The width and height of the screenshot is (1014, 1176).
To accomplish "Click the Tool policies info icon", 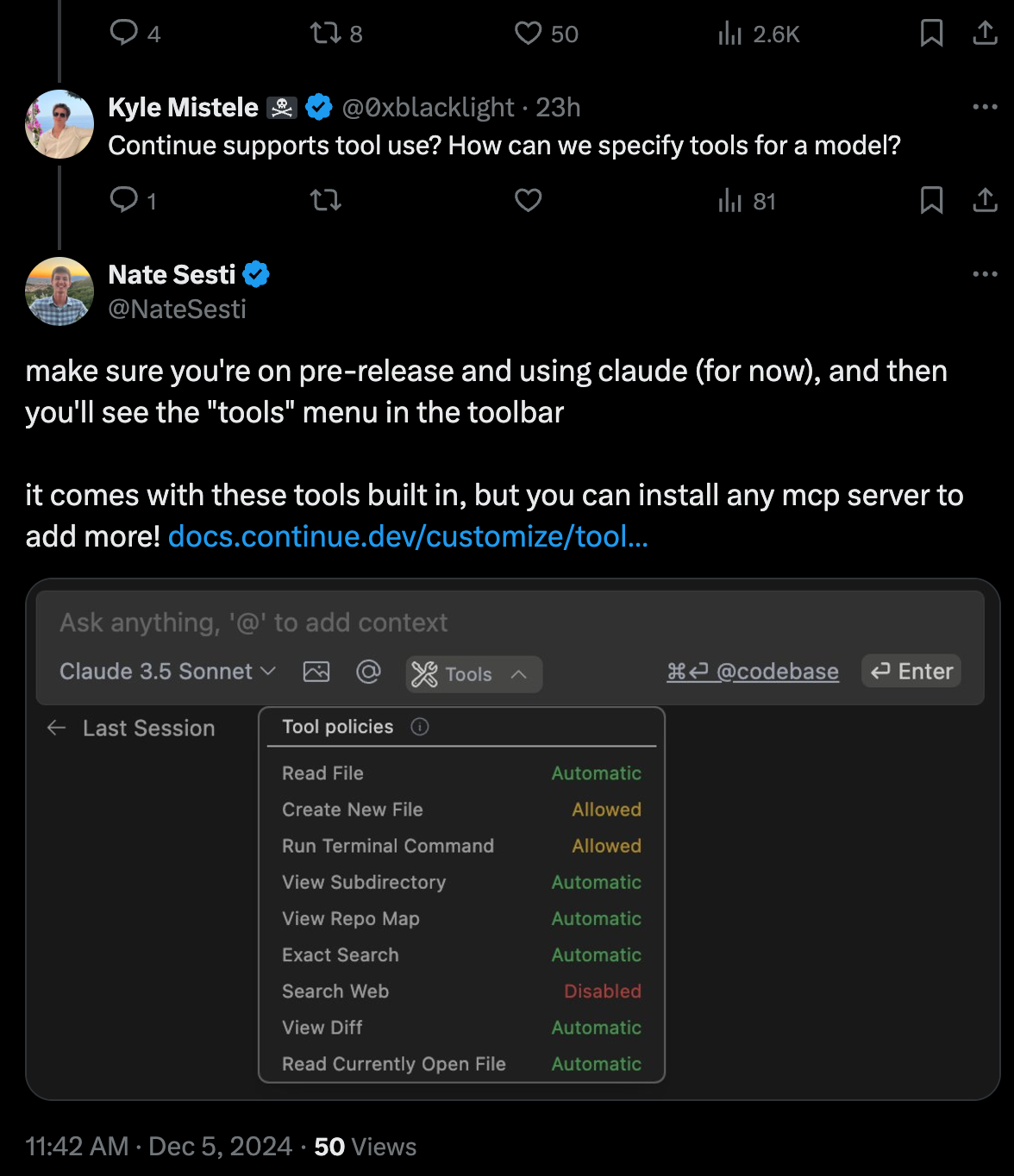I will click(420, 727).
